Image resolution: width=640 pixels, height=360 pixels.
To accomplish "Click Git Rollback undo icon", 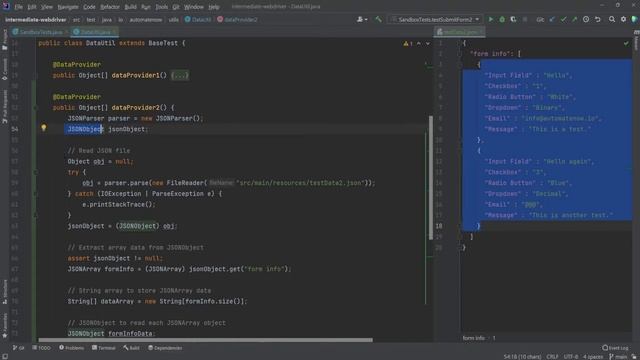I will click(598, 19).
